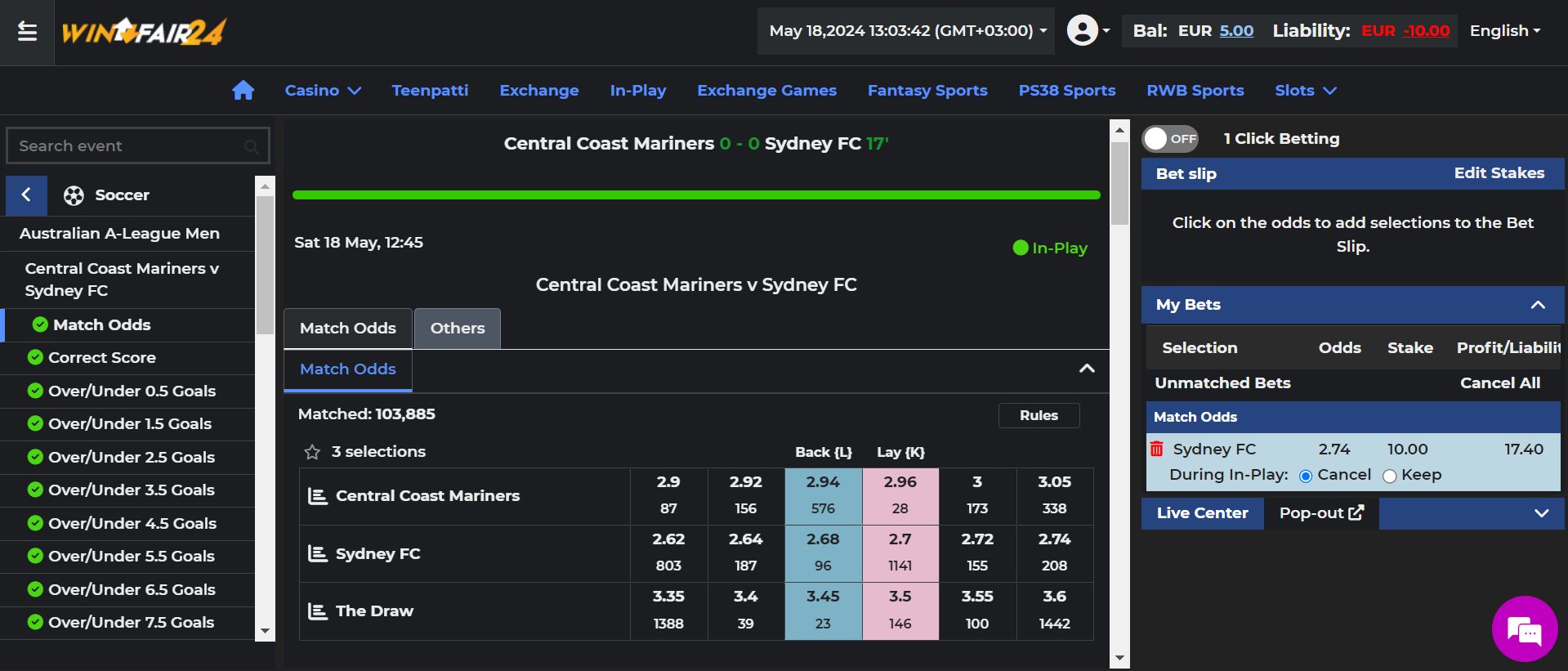This screenshot has height=671, width=1568.
Task: Click the green check next to Correct Score
Action: tap(35, 357)
